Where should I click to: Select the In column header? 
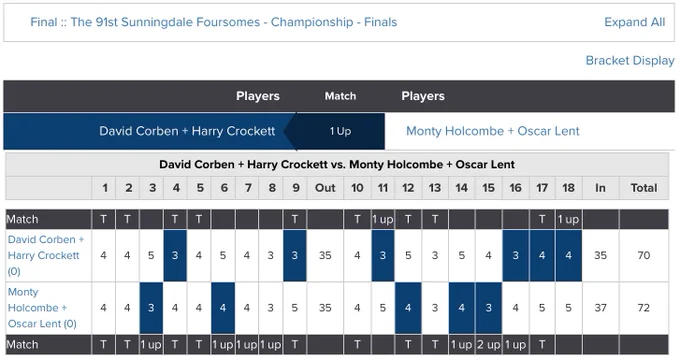click(600, 188)
